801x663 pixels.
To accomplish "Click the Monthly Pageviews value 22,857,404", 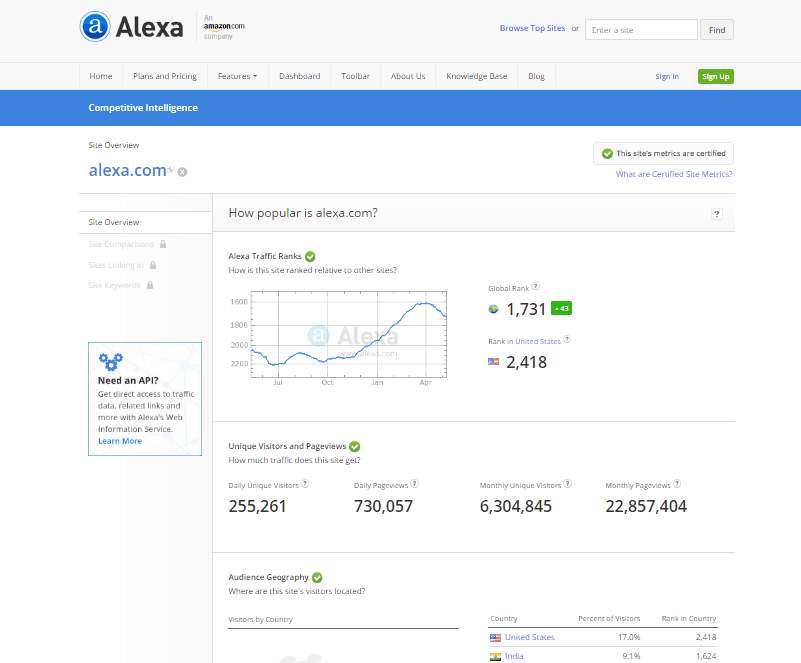I will click(x=646, y=506).
